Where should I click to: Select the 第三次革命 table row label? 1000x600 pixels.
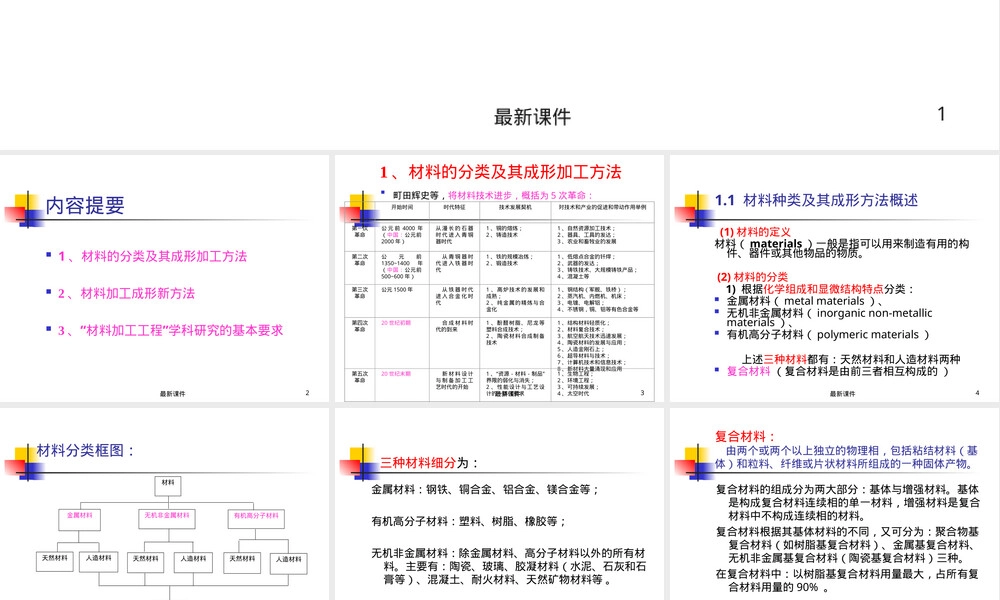click(360, 293)
